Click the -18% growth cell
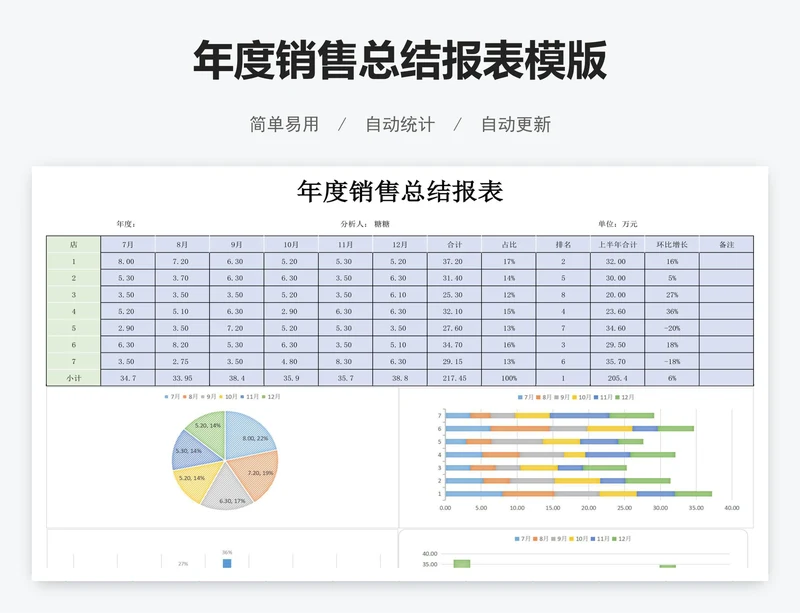 (672, 361)
